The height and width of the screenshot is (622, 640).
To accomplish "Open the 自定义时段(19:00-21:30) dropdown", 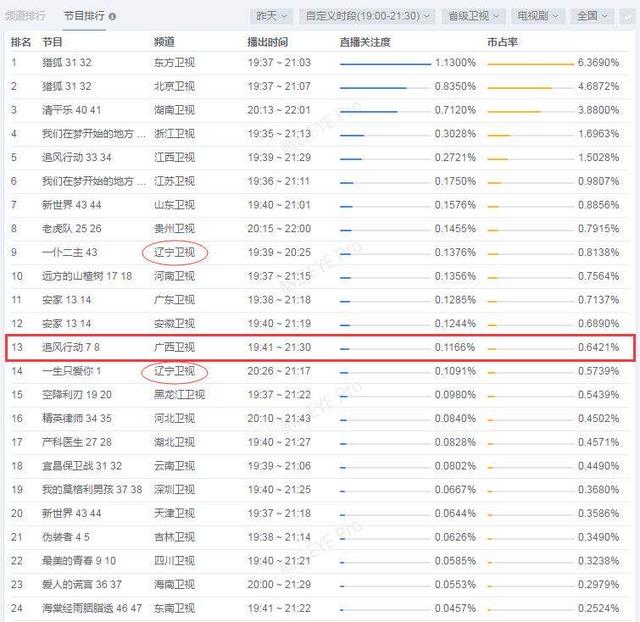I will click(367, 16).
